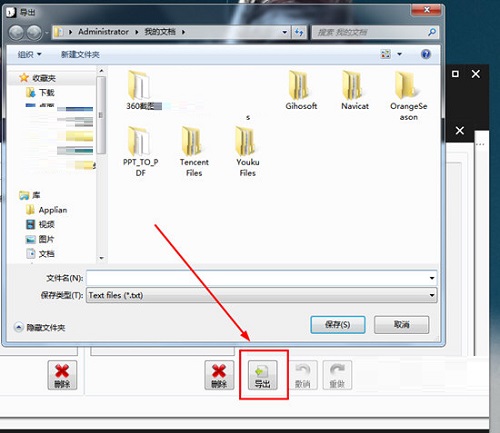Select the Youku Files folder
The image size is (500, 433).
click(x=248, y=152)
